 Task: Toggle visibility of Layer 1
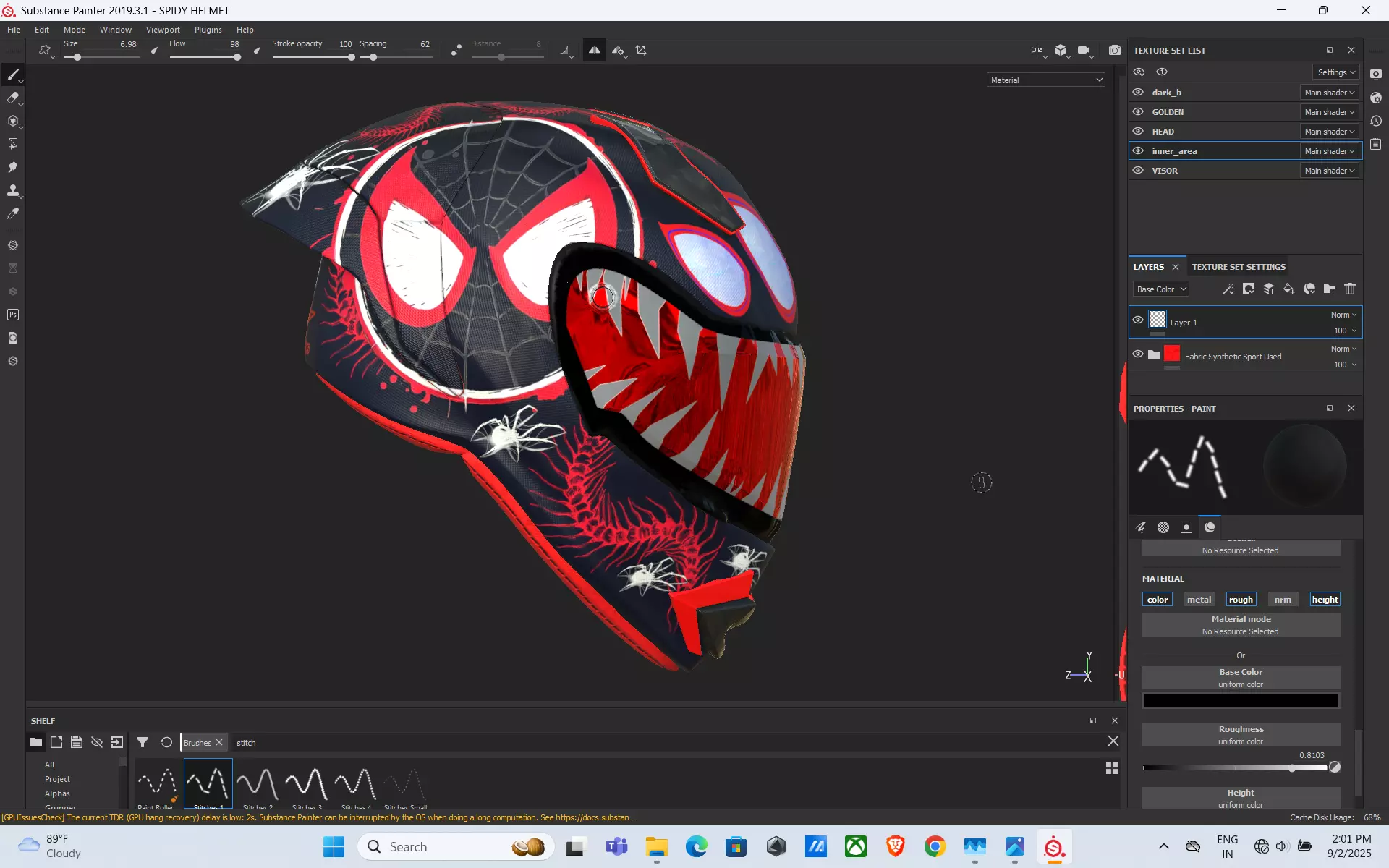1138,320
